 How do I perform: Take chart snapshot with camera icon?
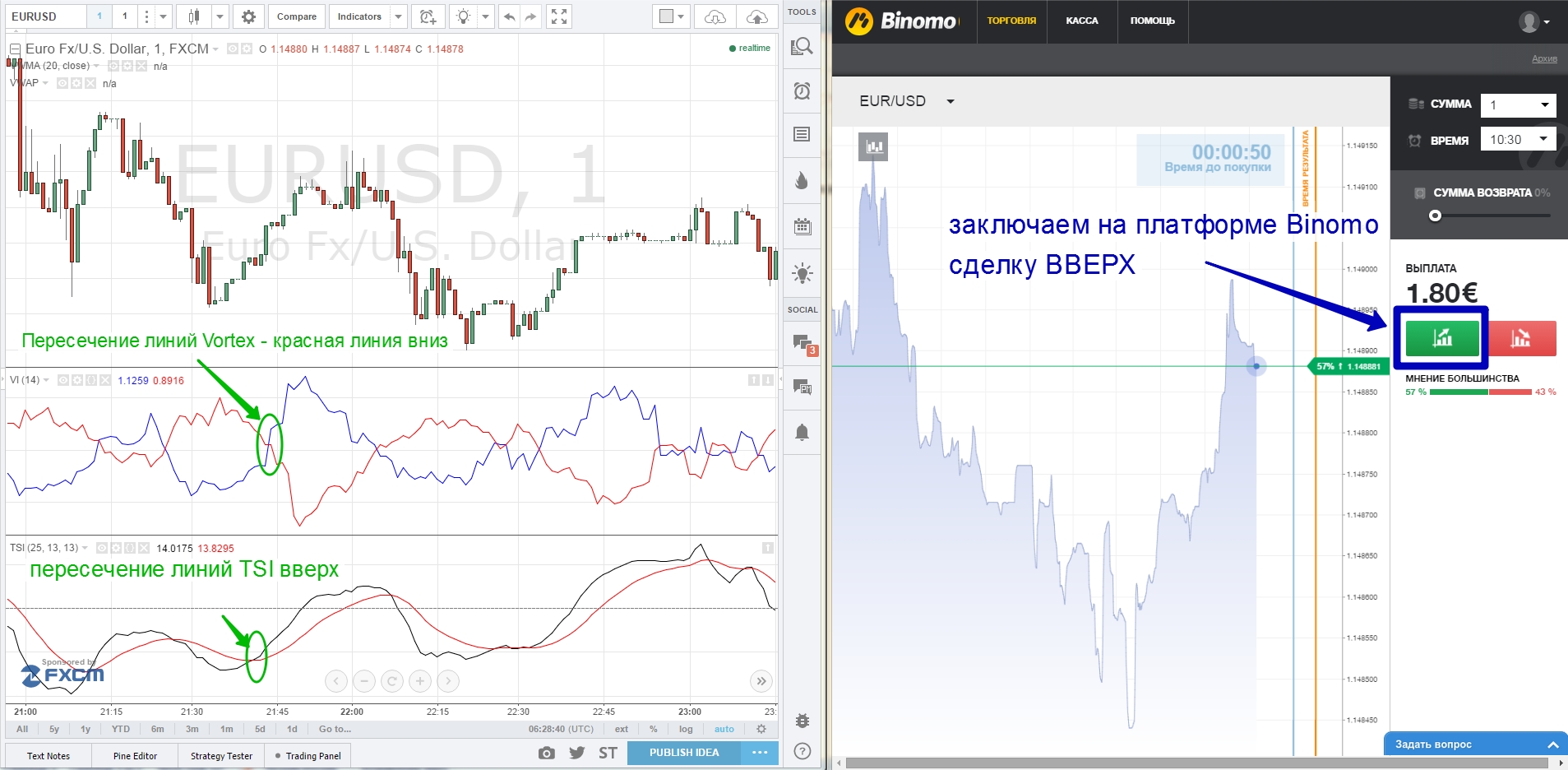pos(546,753)
